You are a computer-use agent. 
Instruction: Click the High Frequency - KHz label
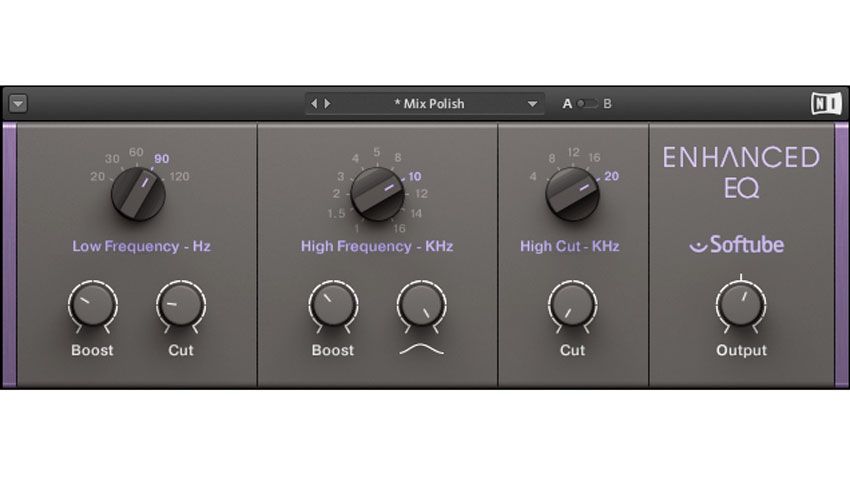(377, 247)
